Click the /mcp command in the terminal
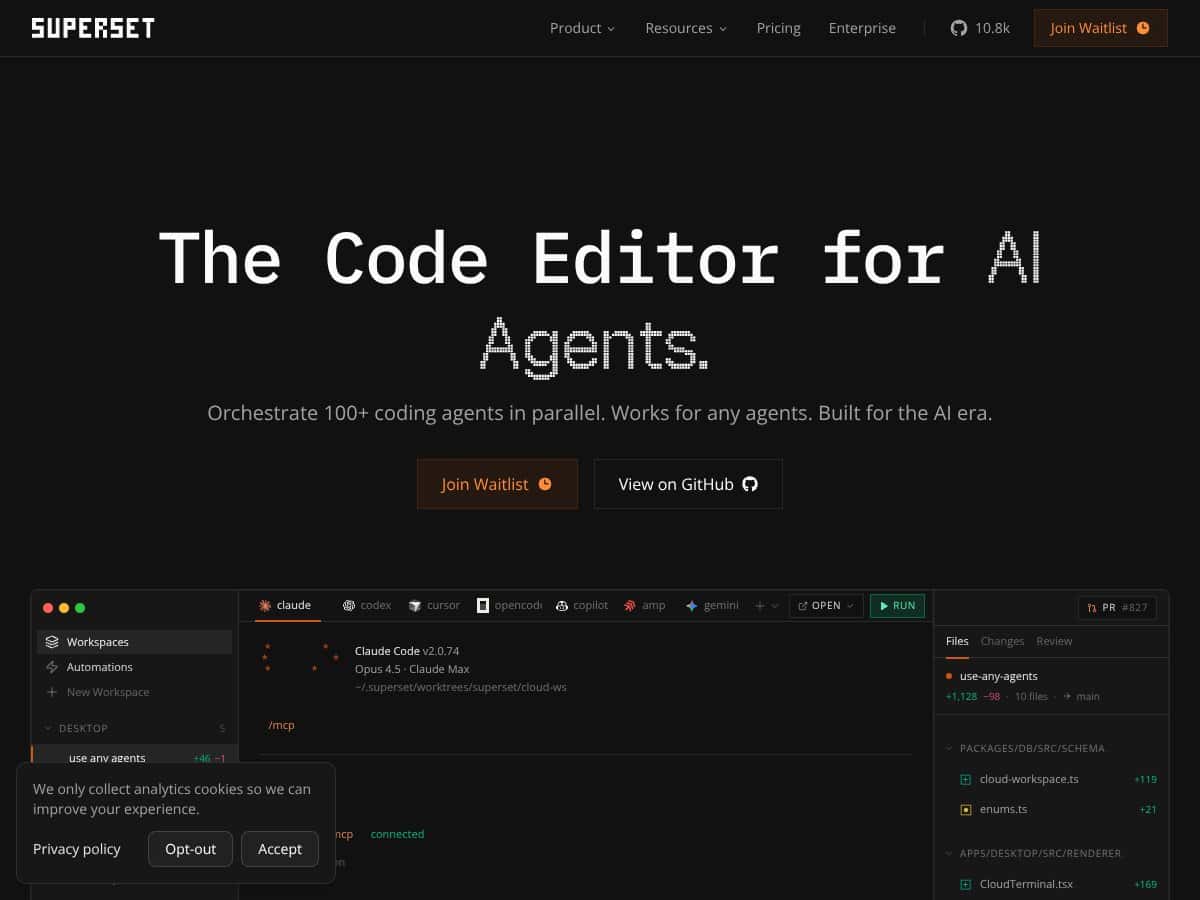Image resolution: width=1200 pixels, height=900 pixels. [282, 725]
